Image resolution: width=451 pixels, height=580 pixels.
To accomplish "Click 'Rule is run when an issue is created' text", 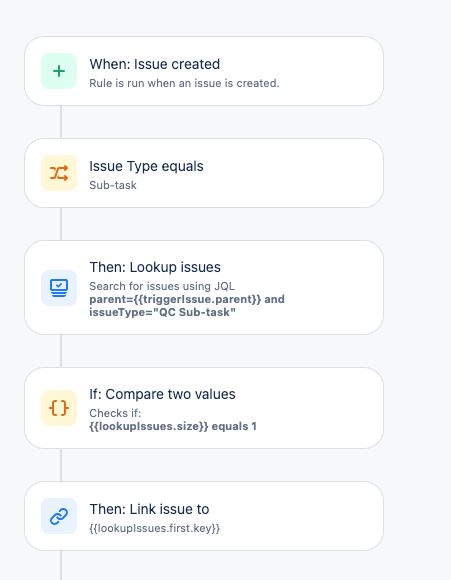I will click(184, 83).
